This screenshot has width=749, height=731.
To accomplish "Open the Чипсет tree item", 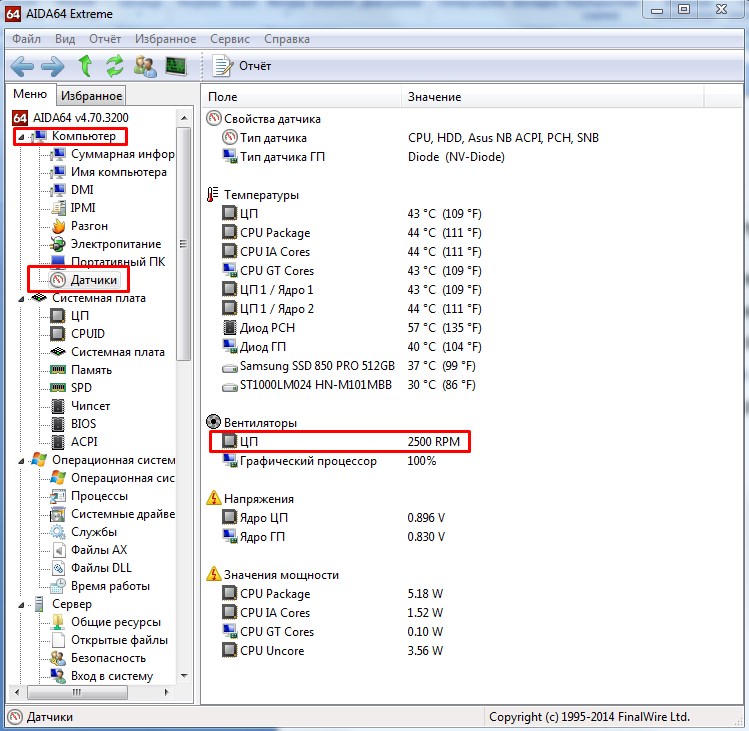I will click(x=80, y=406).
